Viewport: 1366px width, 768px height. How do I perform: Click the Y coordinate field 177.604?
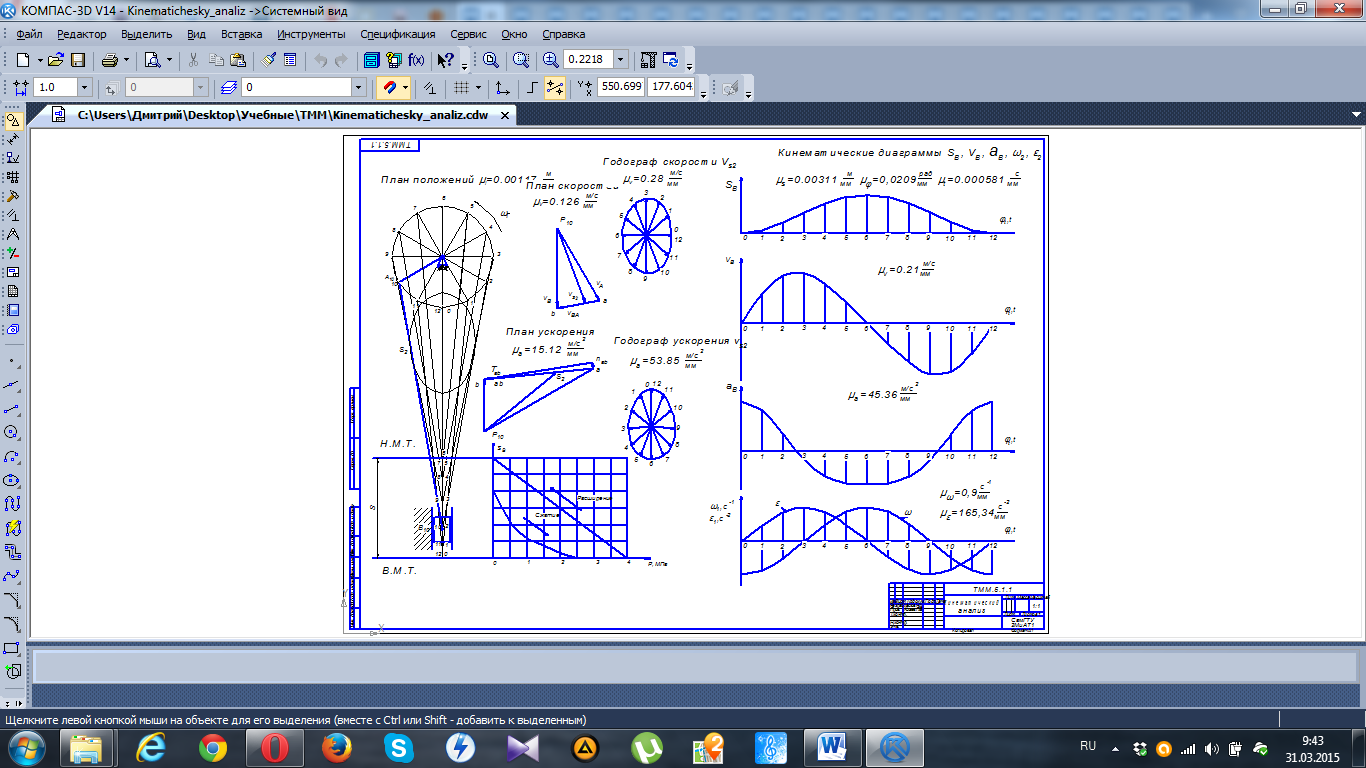(x=671, y=87)
